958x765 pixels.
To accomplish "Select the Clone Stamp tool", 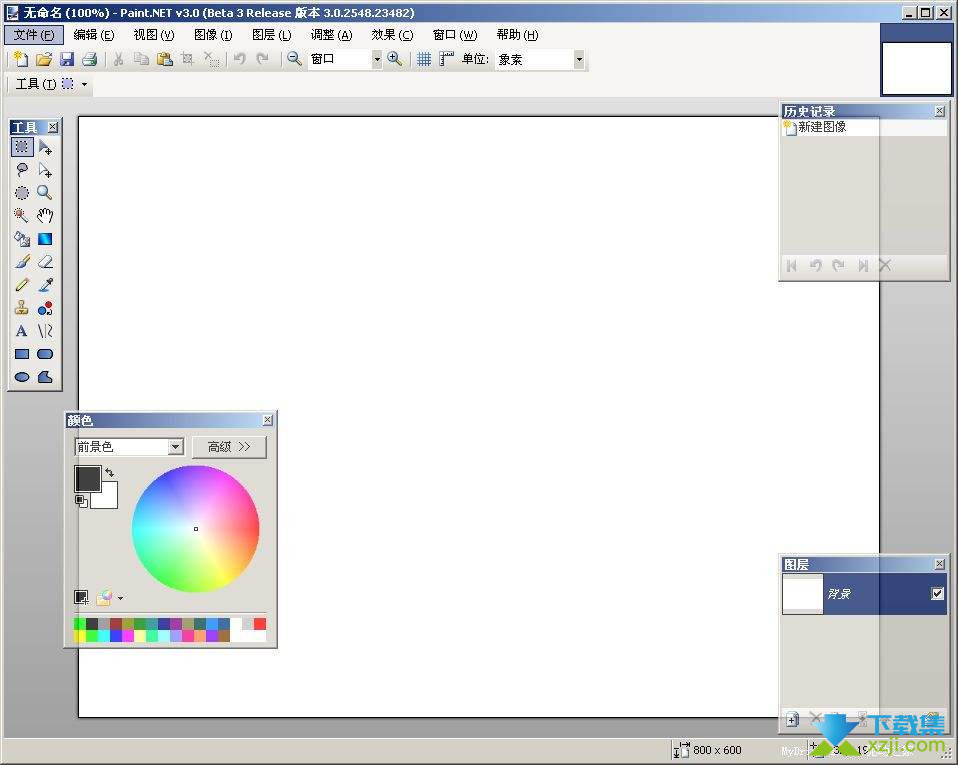I will [x=22, y=308].
